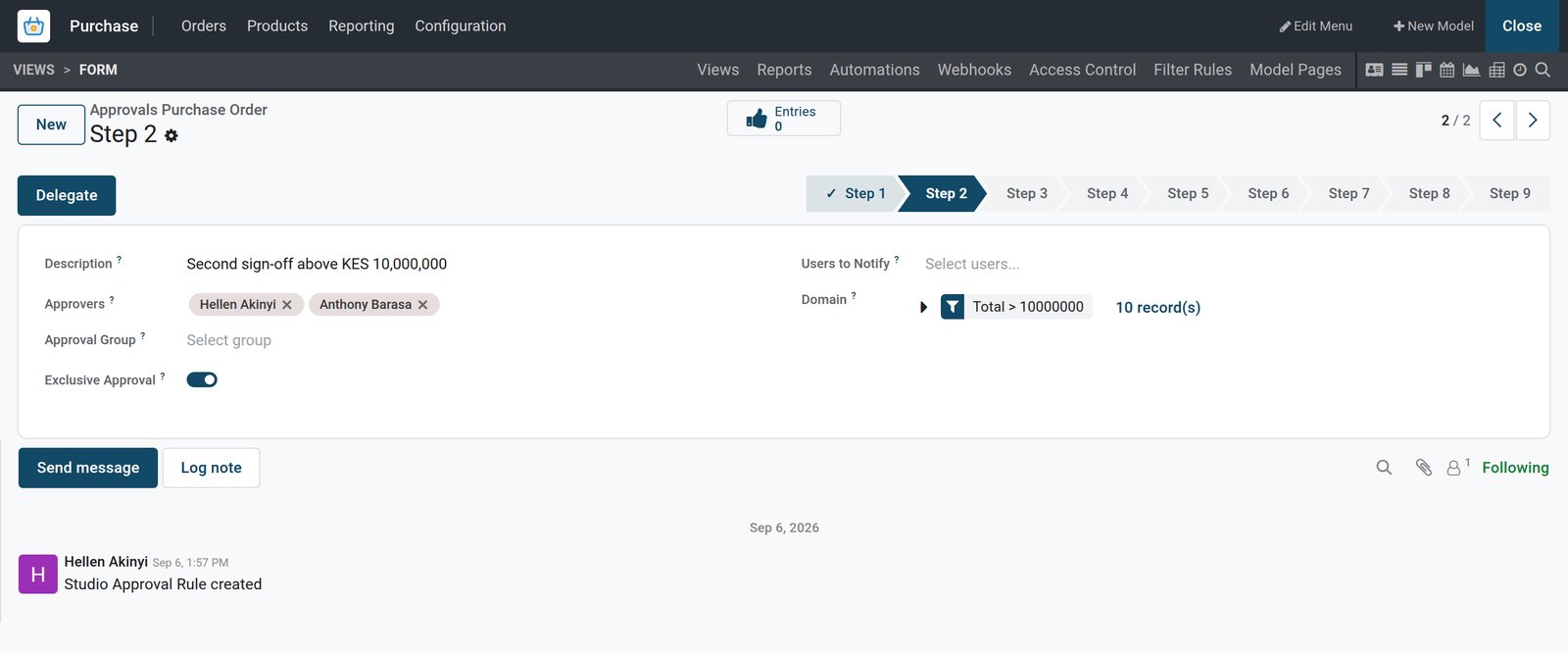Click the gear icon beside Step 2

click(171, 135)
